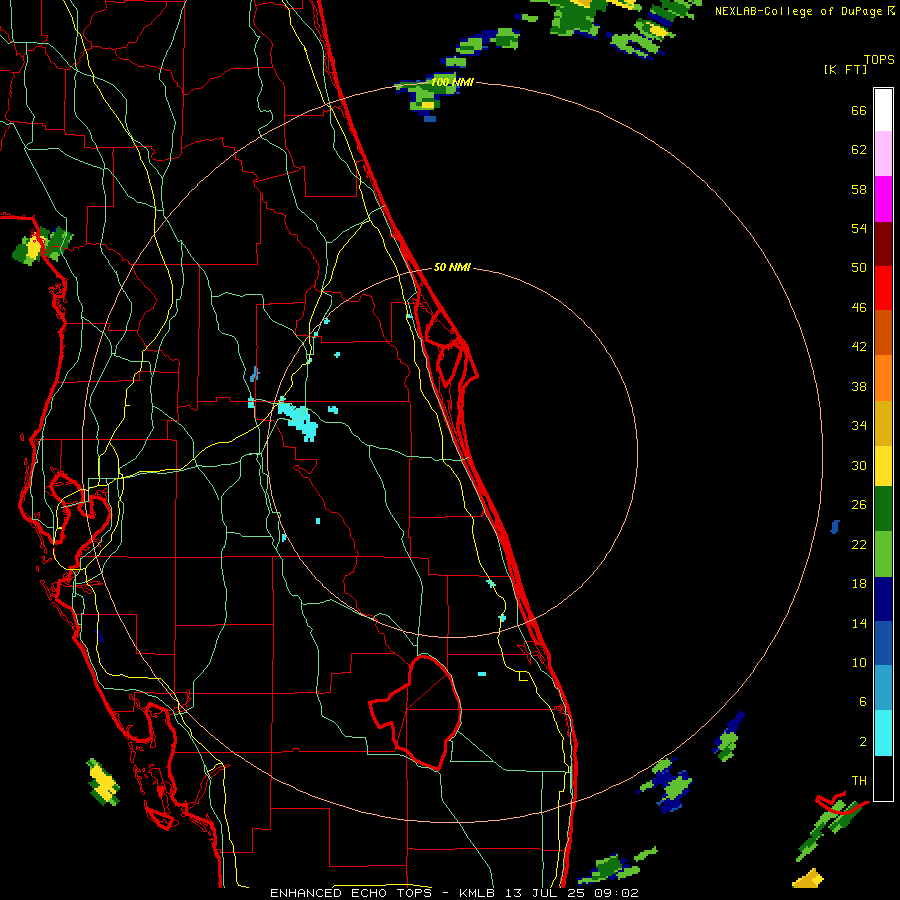Click the bright orange legend swatch
Viewport: 900px width, 900px height.
pos(883,378)
